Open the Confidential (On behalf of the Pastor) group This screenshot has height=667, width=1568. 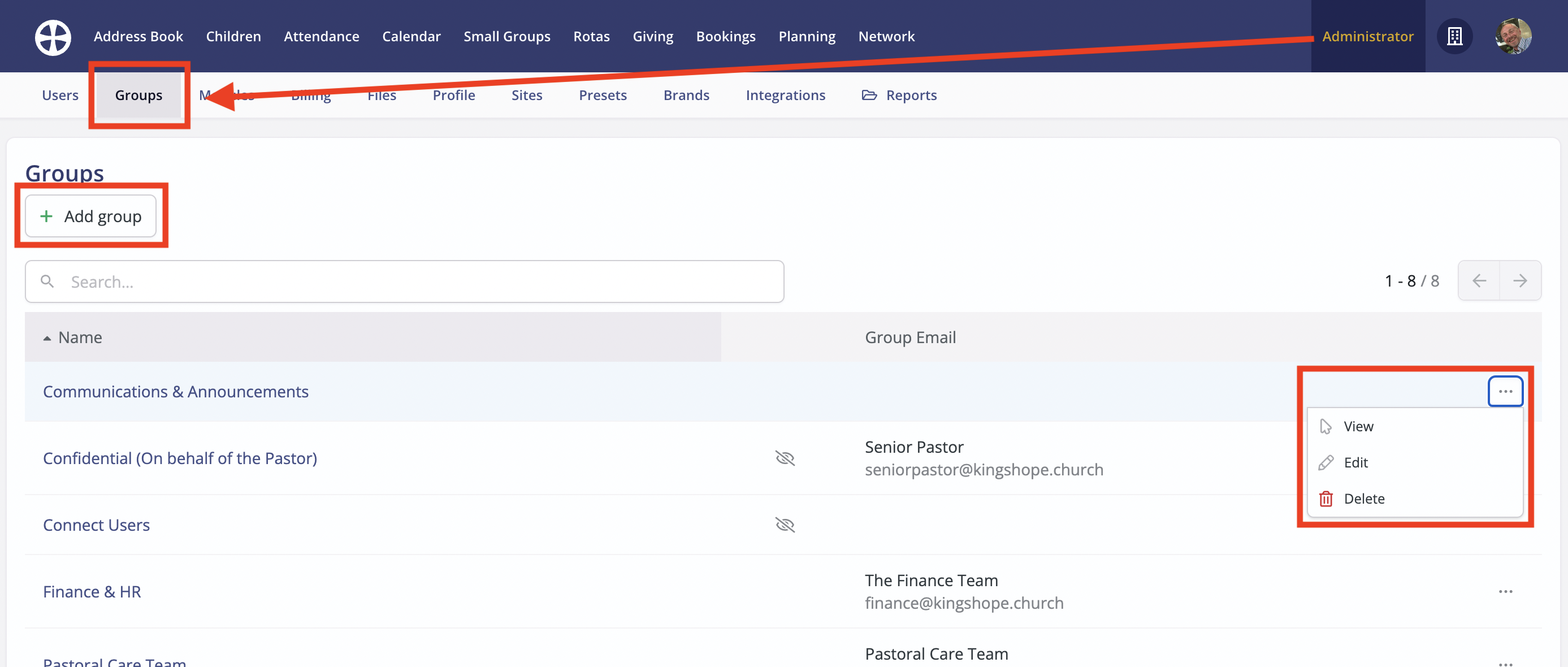point(180,458)
